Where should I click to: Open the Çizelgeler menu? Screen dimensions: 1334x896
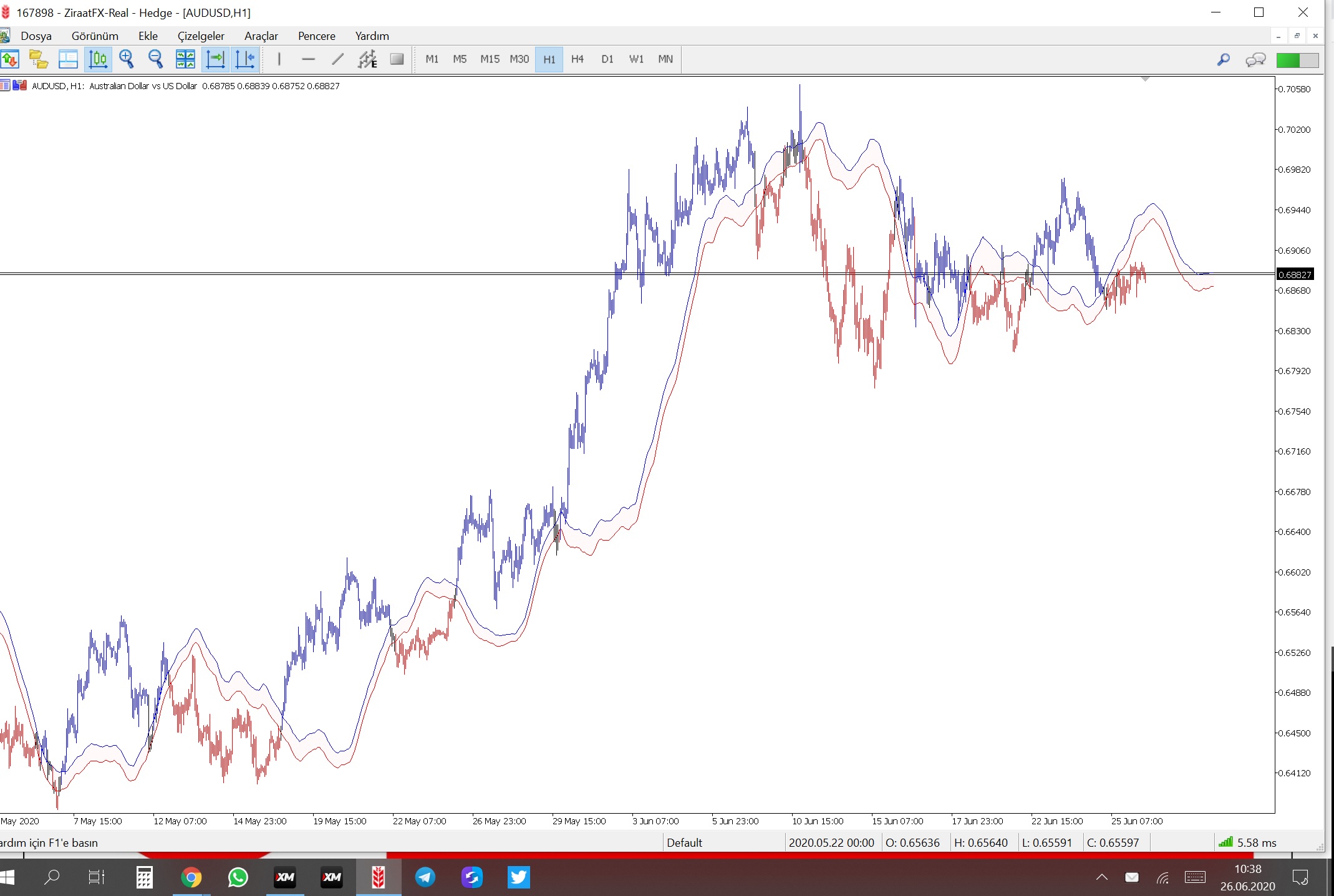point(201,36)
